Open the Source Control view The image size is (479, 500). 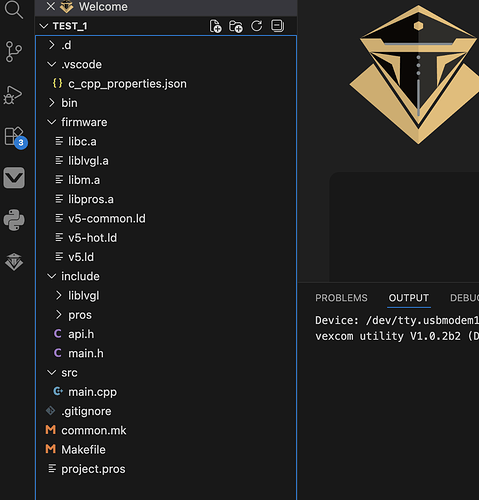tap(14, 52)
